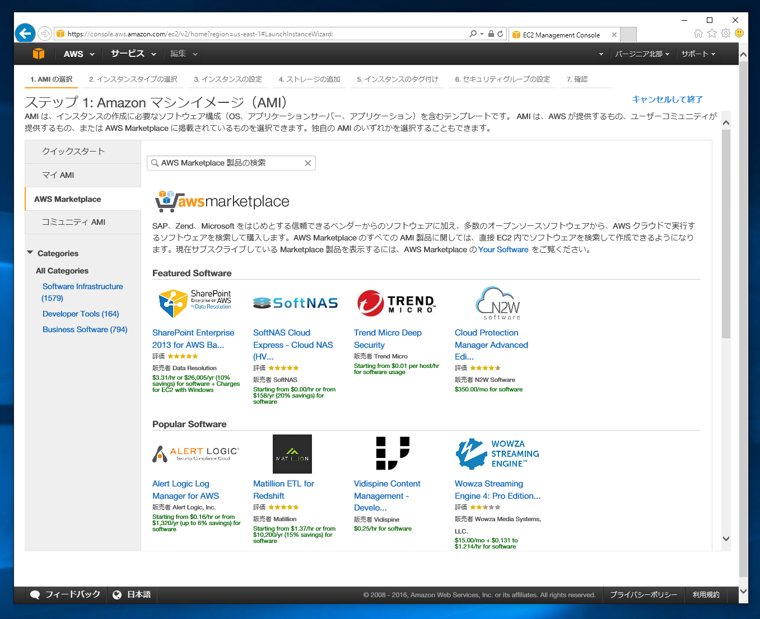Screen dimensions: 760x619
Task: Select step tab 2. インスタンスタイプの選択
Action: click(x=133, y=79)
